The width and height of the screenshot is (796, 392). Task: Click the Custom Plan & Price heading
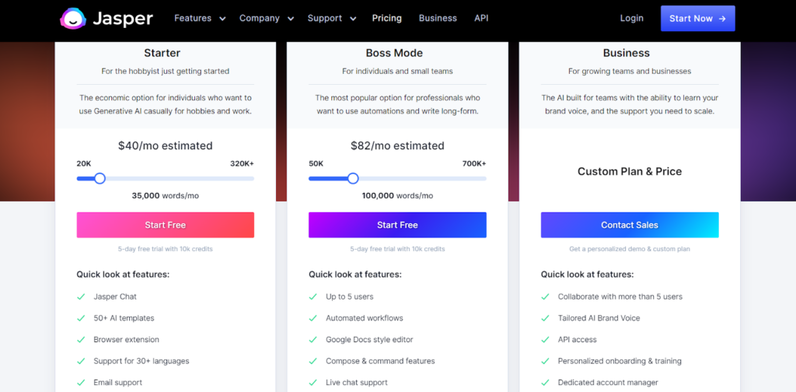point(629,171)
